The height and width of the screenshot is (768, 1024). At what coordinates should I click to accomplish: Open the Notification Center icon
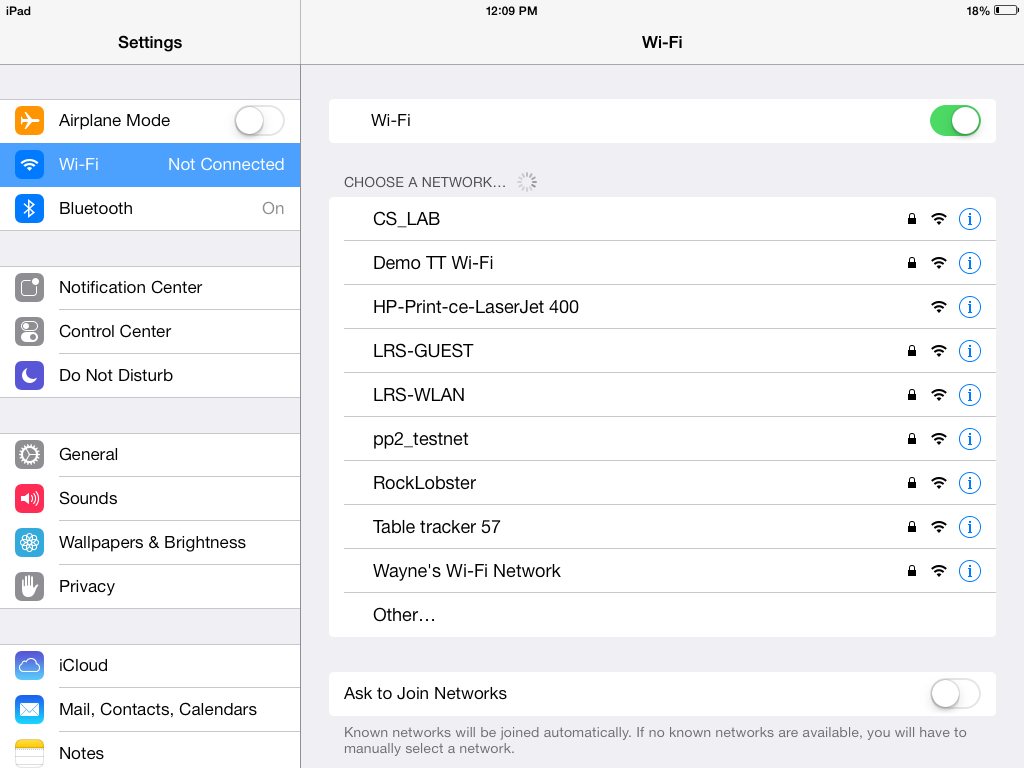point(30,287)
